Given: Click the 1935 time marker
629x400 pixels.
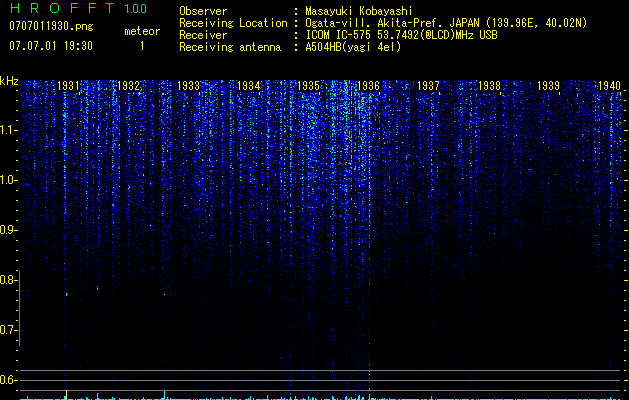Looking at the screenshot, I should (x=308, y=85).
